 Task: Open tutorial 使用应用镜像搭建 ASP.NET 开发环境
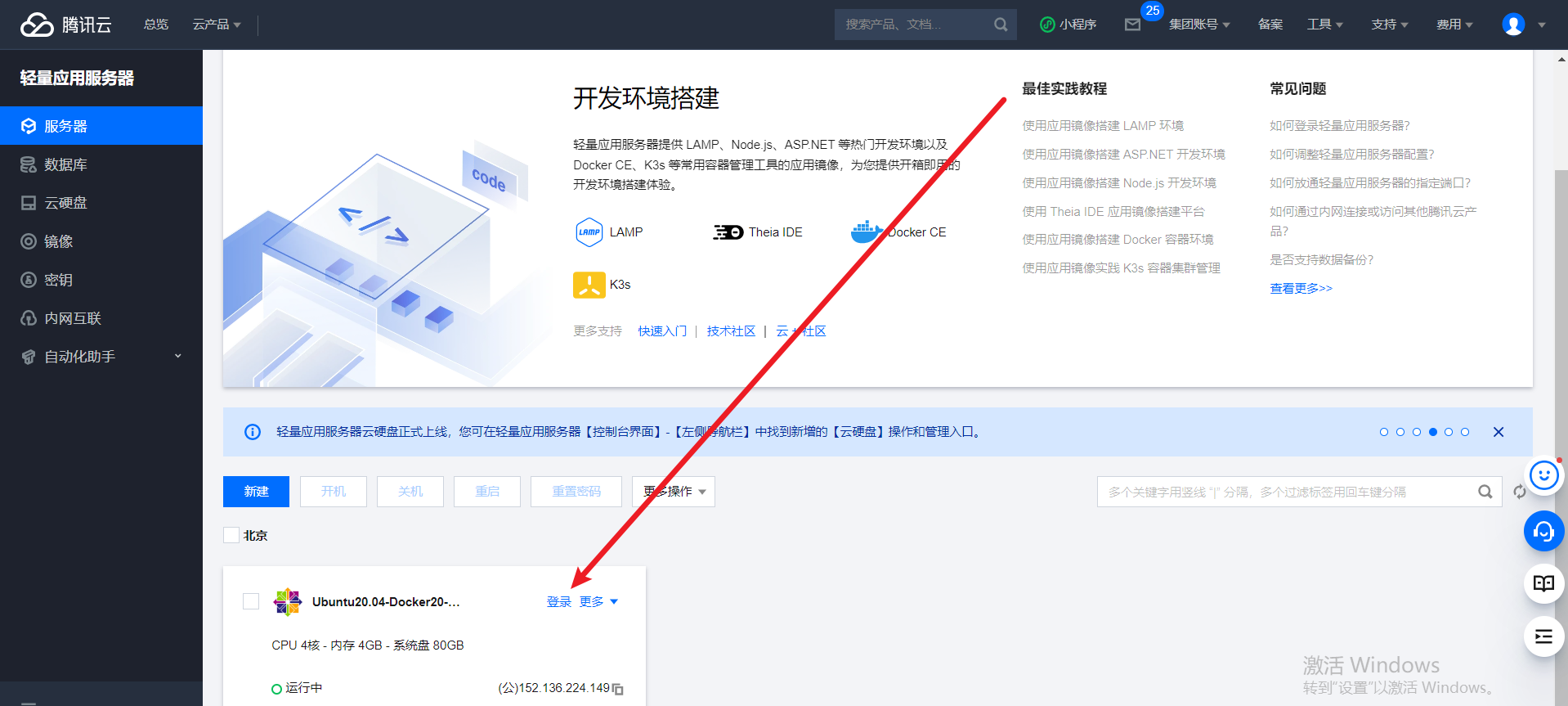pos(1123,155)
